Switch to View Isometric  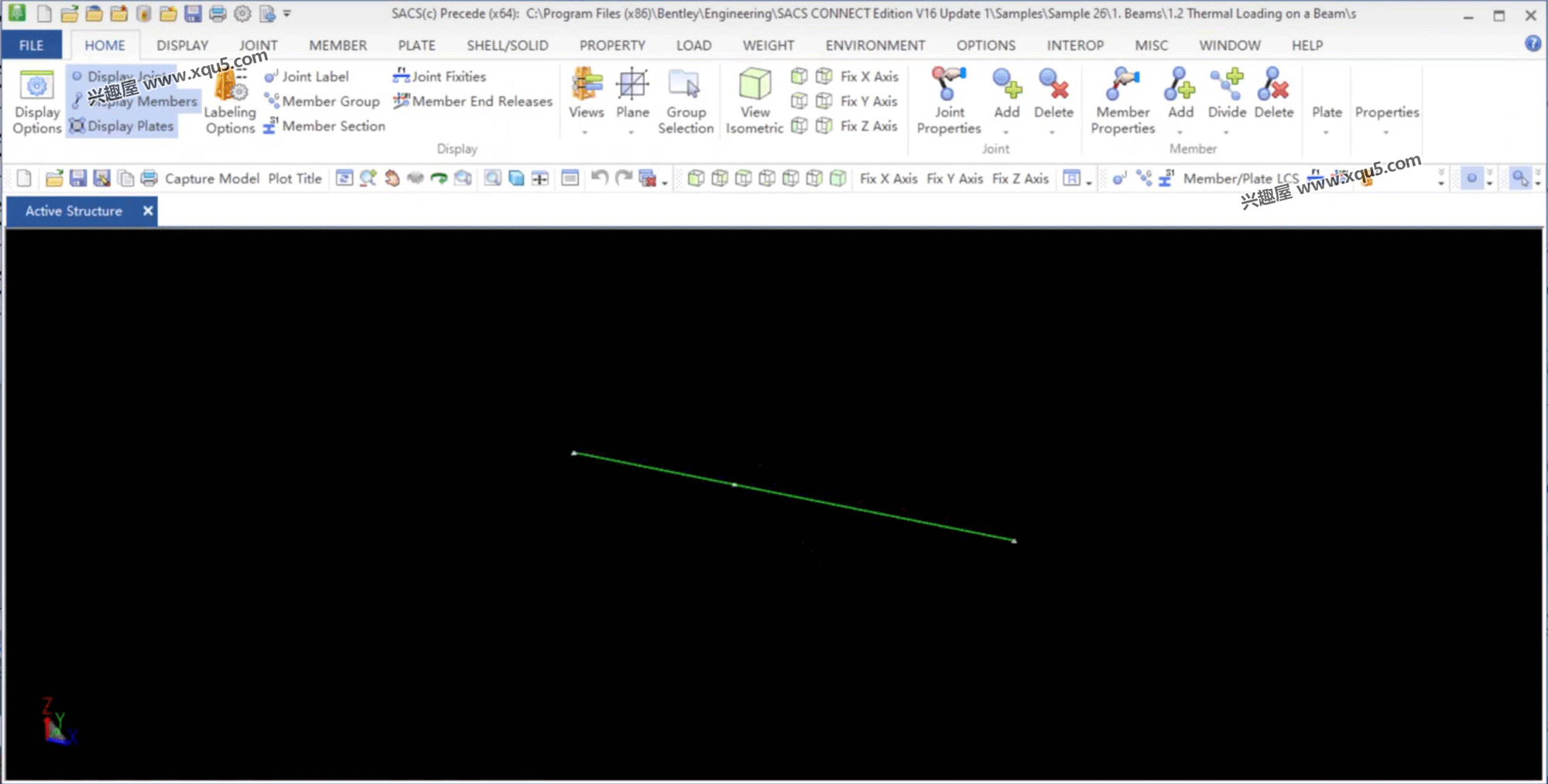(x=755, y=102)
